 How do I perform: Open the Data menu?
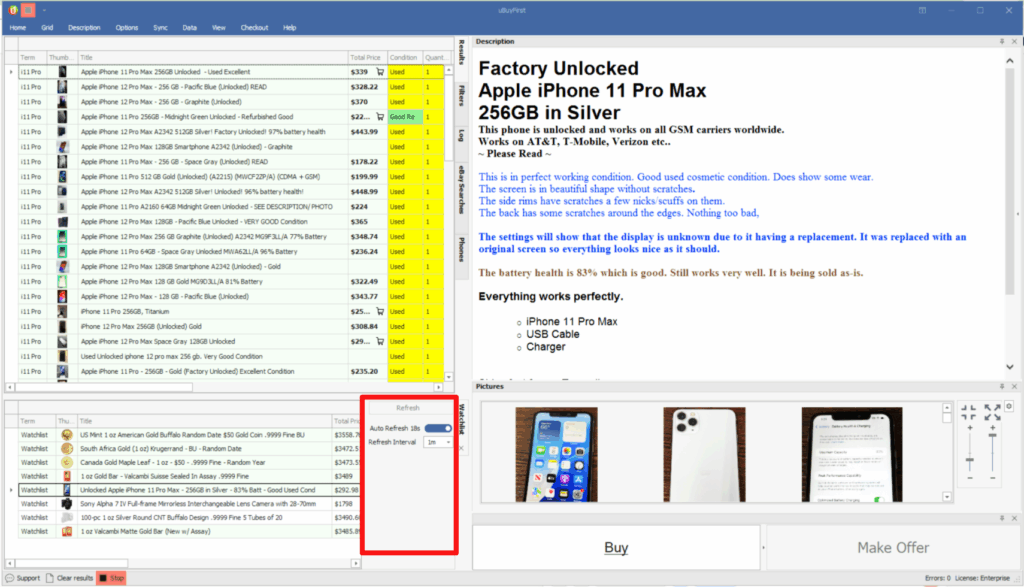click(189, 27)
